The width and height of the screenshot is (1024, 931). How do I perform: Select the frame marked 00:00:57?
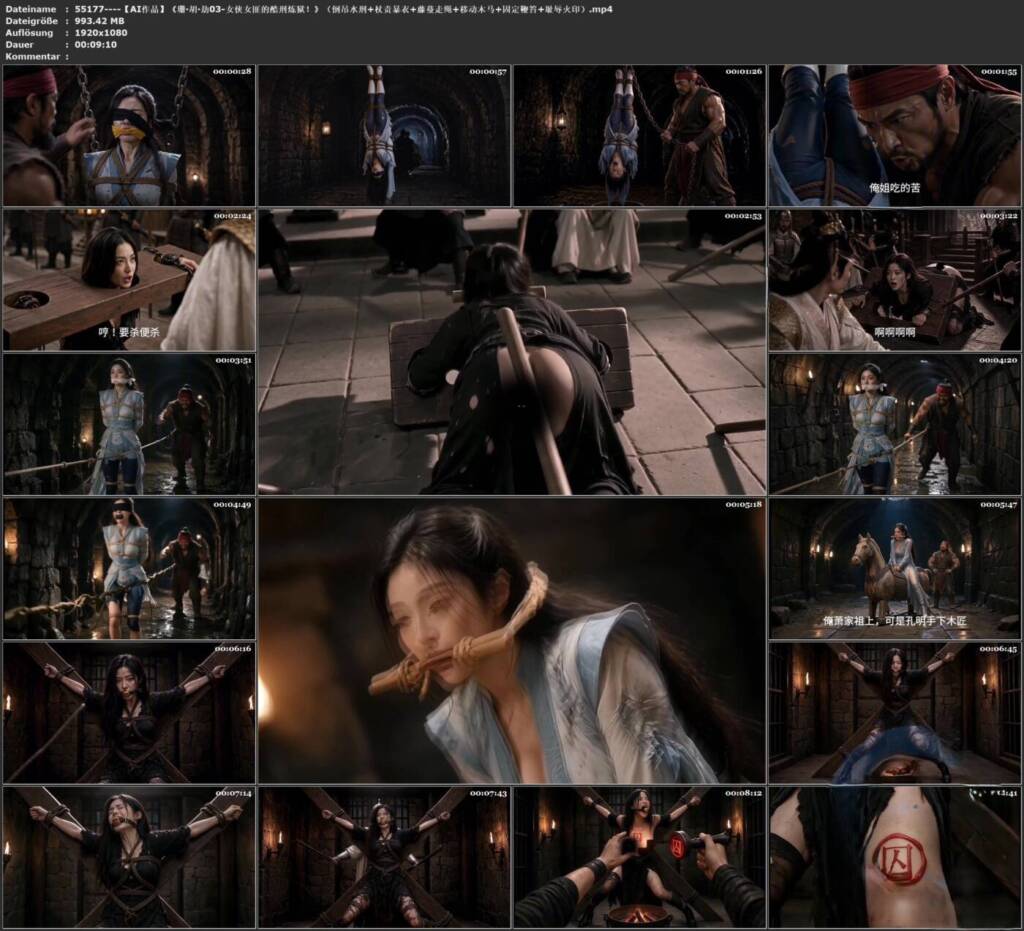coord(385,135)
